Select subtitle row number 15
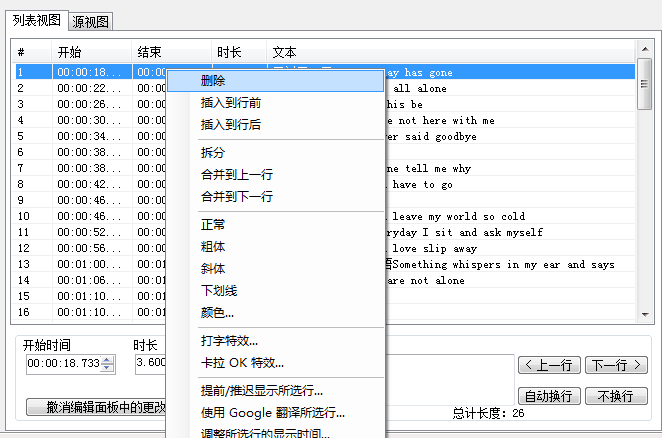This screenshot has height=438, width=662. (324, 296)
